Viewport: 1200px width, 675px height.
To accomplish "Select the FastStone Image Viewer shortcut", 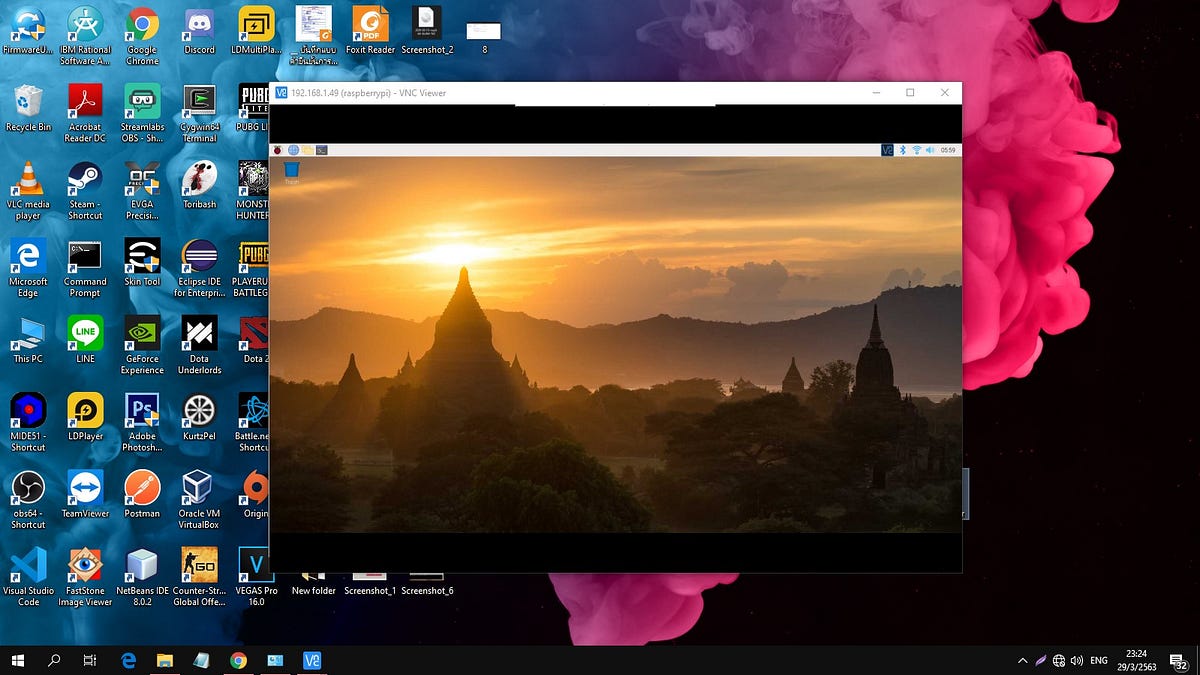I will coord(85,577).
